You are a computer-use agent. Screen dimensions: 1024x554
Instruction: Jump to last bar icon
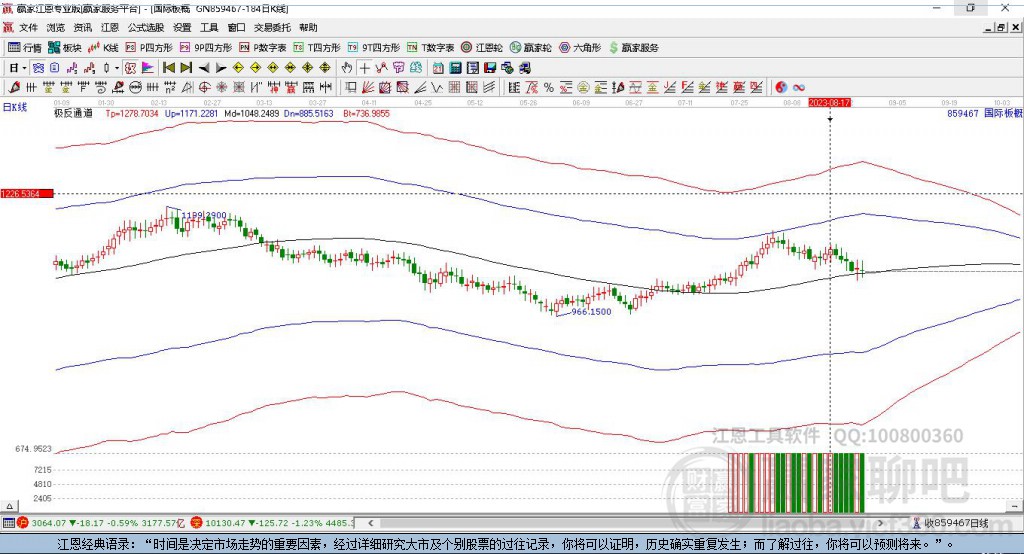(x=186, y=67)
